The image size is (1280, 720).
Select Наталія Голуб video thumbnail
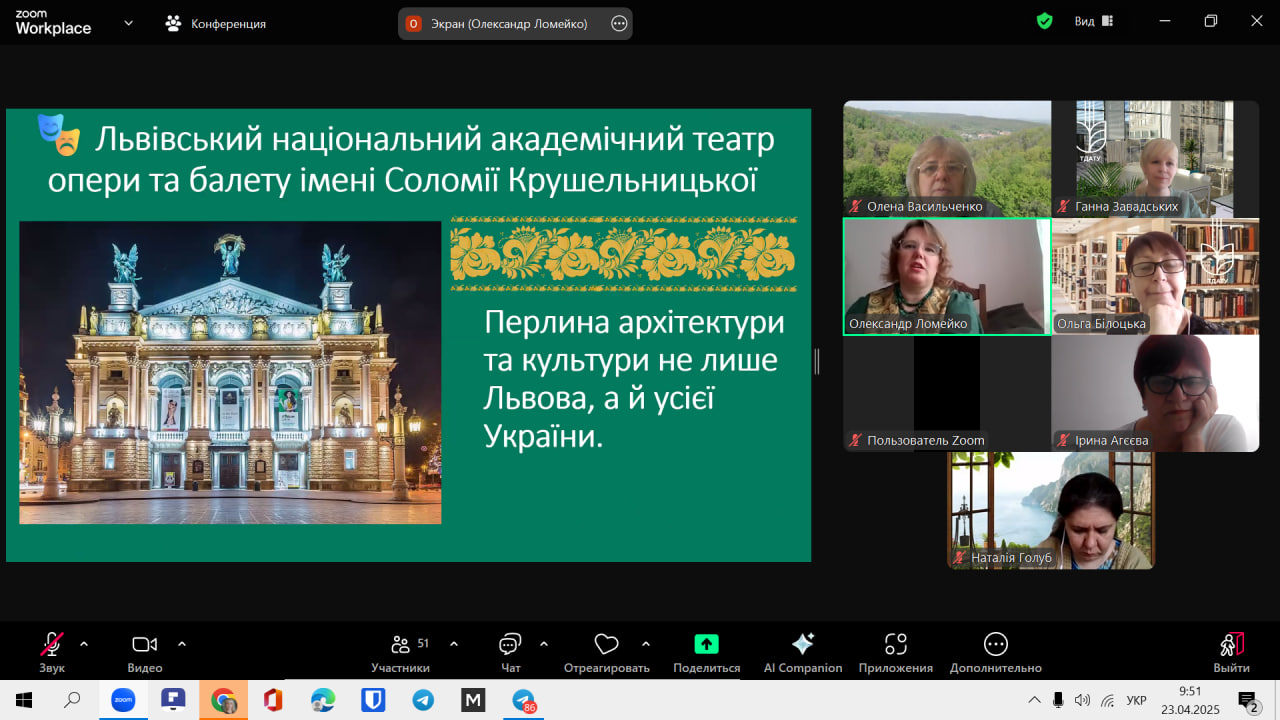click(x=1051, y=510)
